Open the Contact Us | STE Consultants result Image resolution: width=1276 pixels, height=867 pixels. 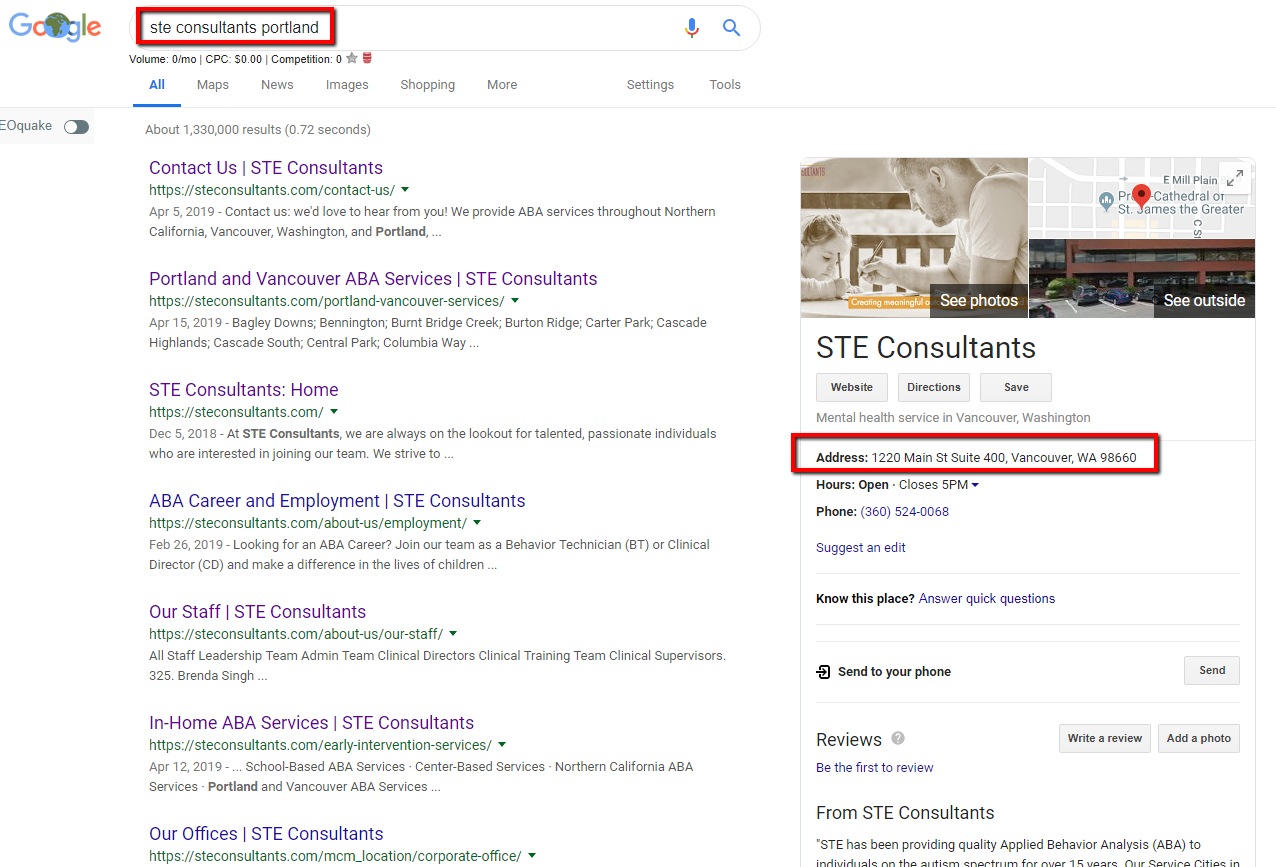tap(266, 167)
